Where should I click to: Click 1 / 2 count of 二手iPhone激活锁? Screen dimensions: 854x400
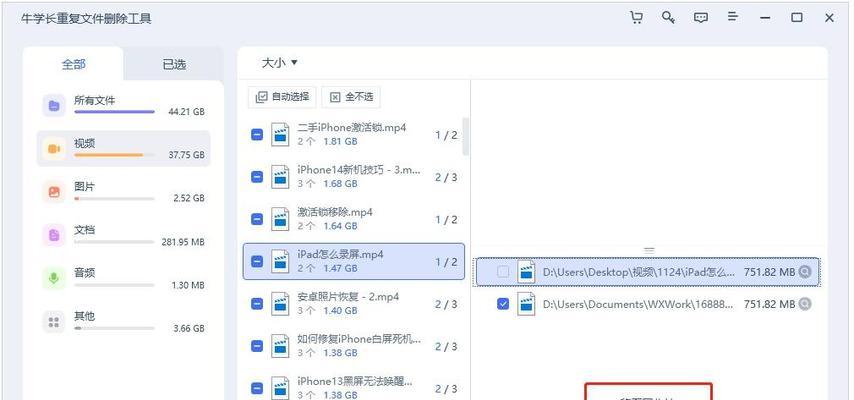point(446,135)
